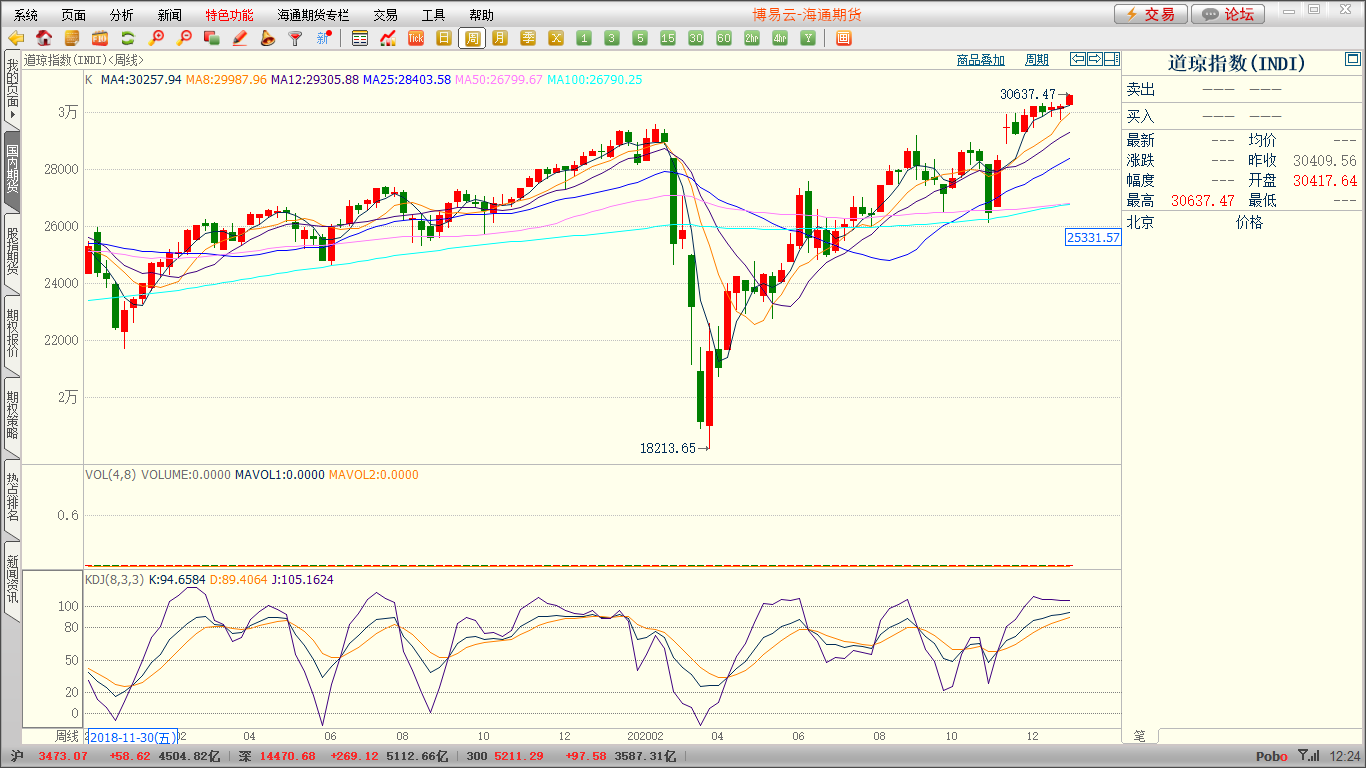
Task: Open the quote list table icon
Action: 360,38
